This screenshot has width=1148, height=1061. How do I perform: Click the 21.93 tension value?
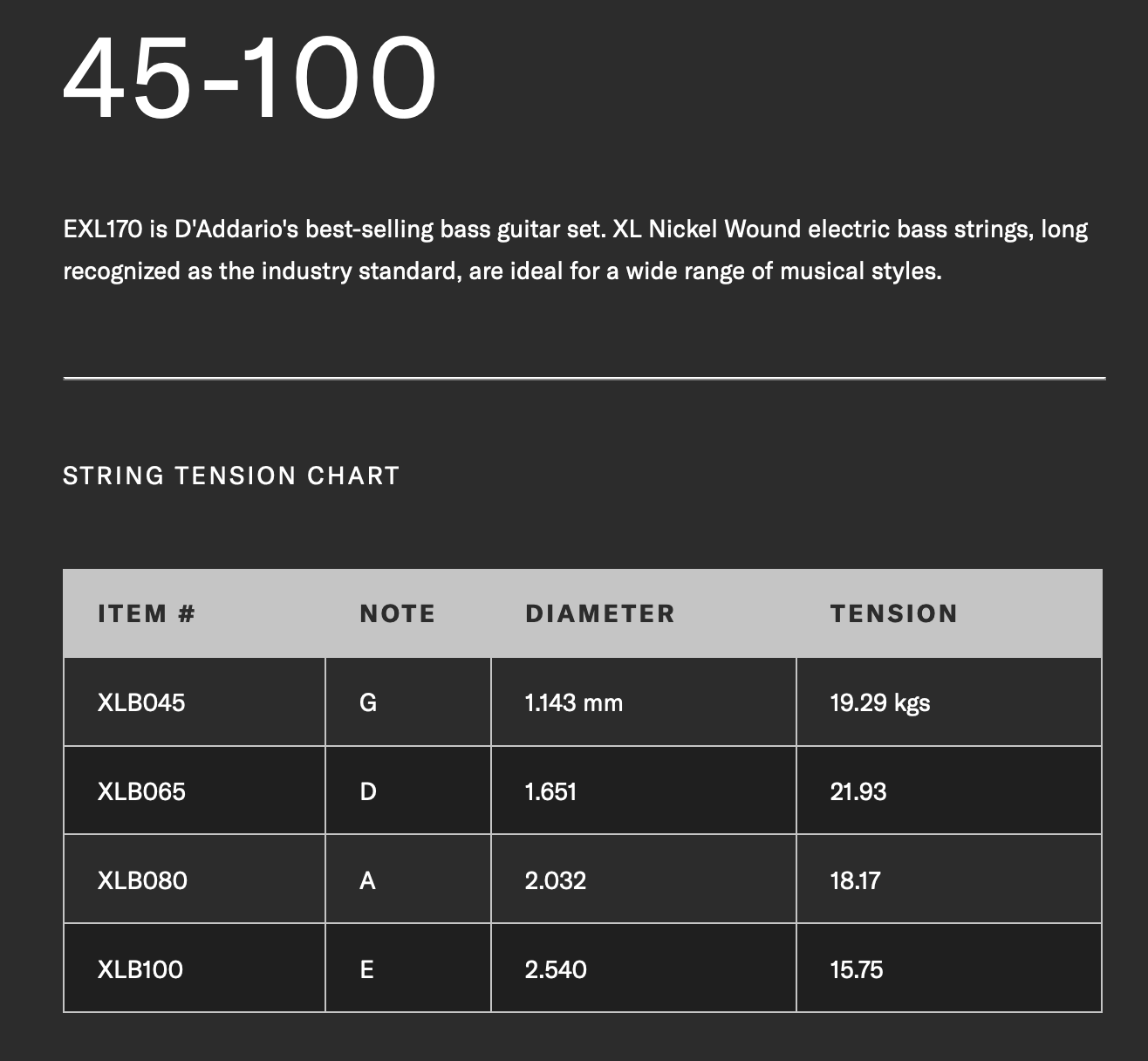pos(858,791)
